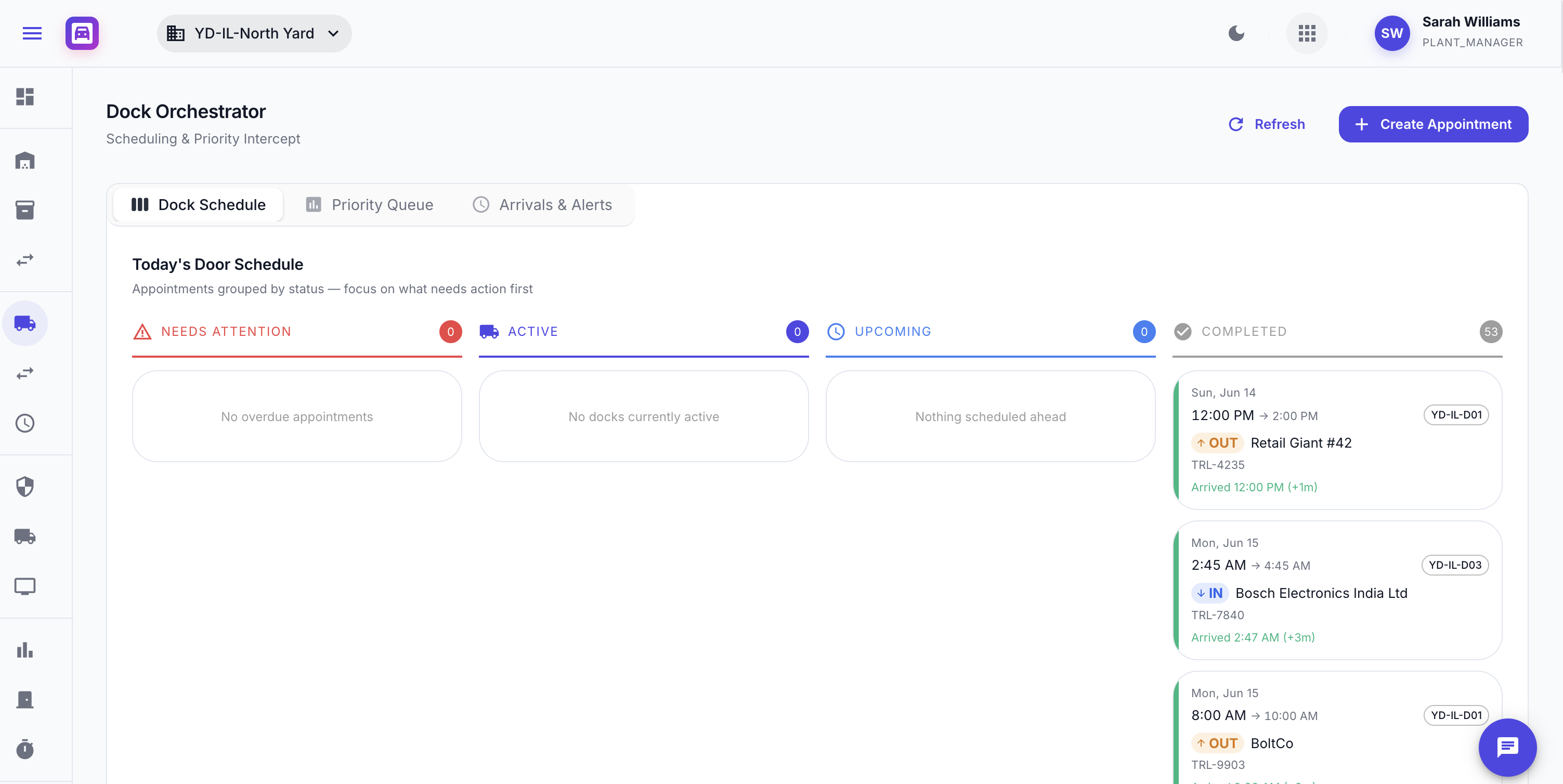Viewport: 1563px width, 784px height.
Task: Click Create Appointment button
Action: pyautogui.click(x=1433, y=124)
